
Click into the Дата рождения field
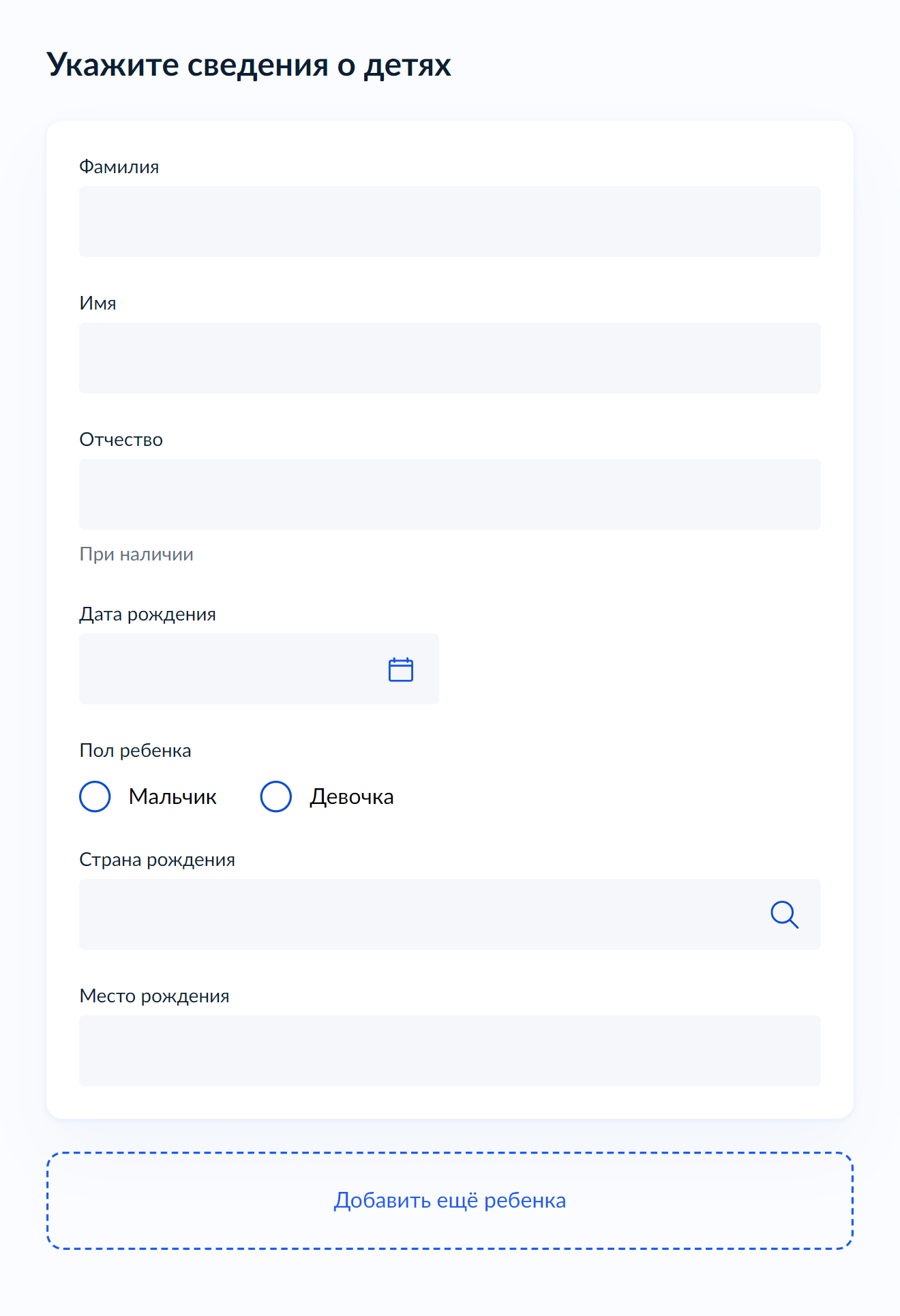[259, 669]
